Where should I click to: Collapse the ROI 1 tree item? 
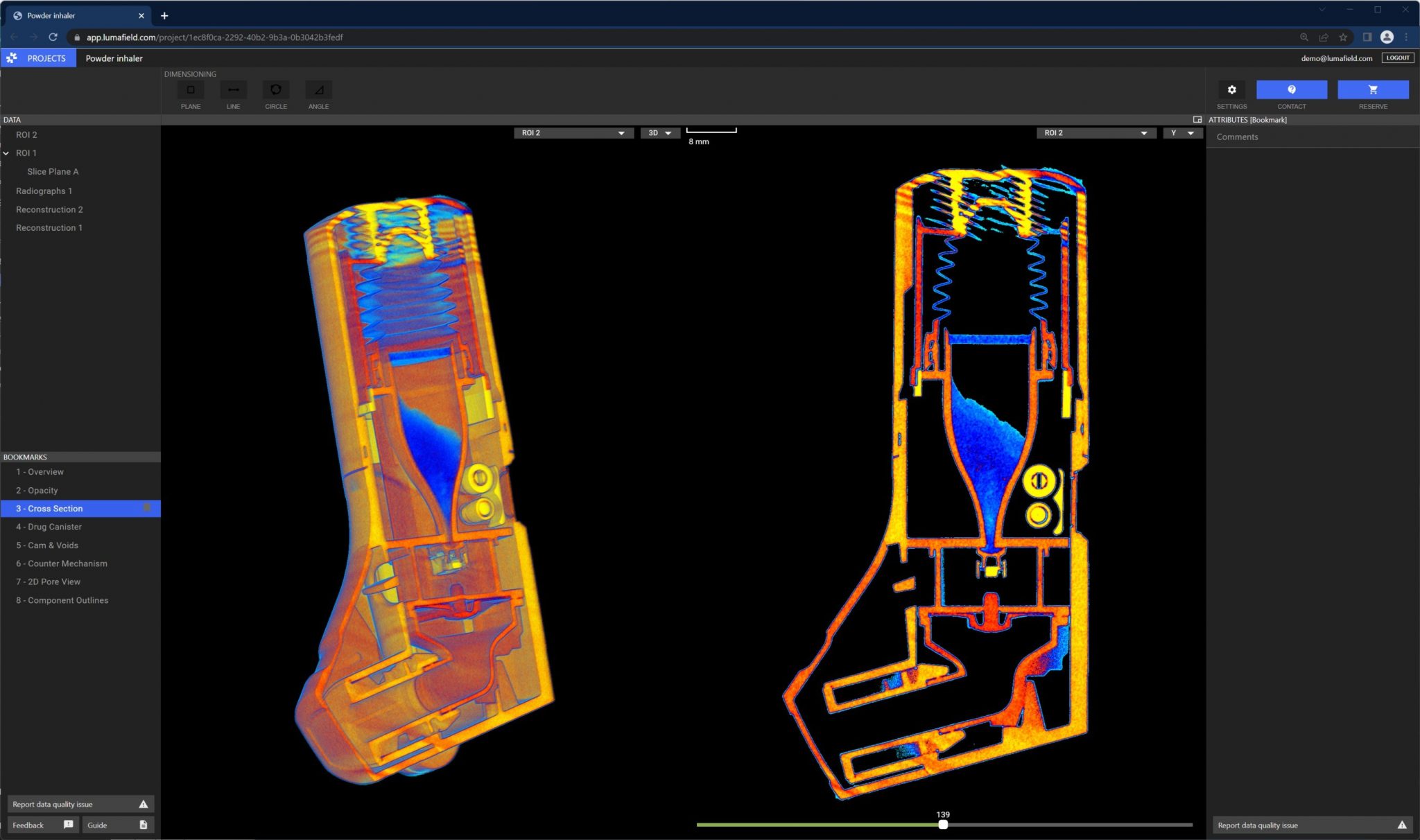6,152
